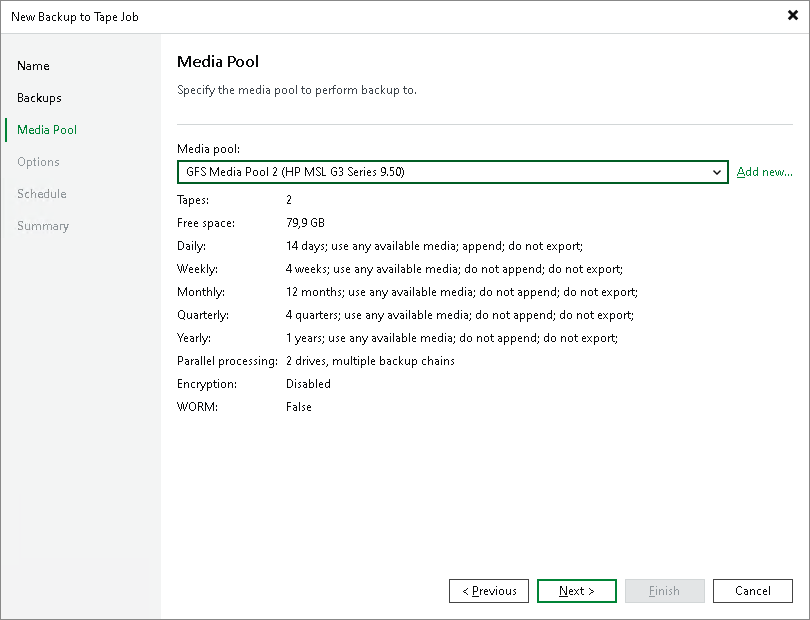This screenshot has width=810, height=620.
Task: Select the Media Pool step
Action: pos(48,130)
